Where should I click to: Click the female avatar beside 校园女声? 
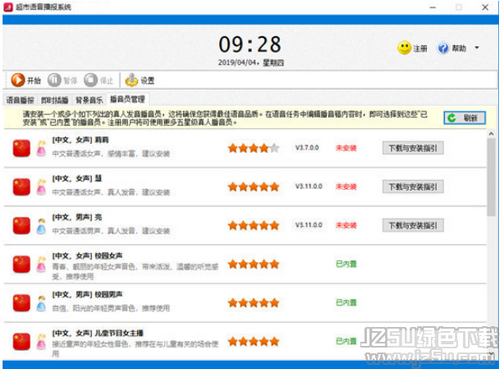click(x=41, y=264)
